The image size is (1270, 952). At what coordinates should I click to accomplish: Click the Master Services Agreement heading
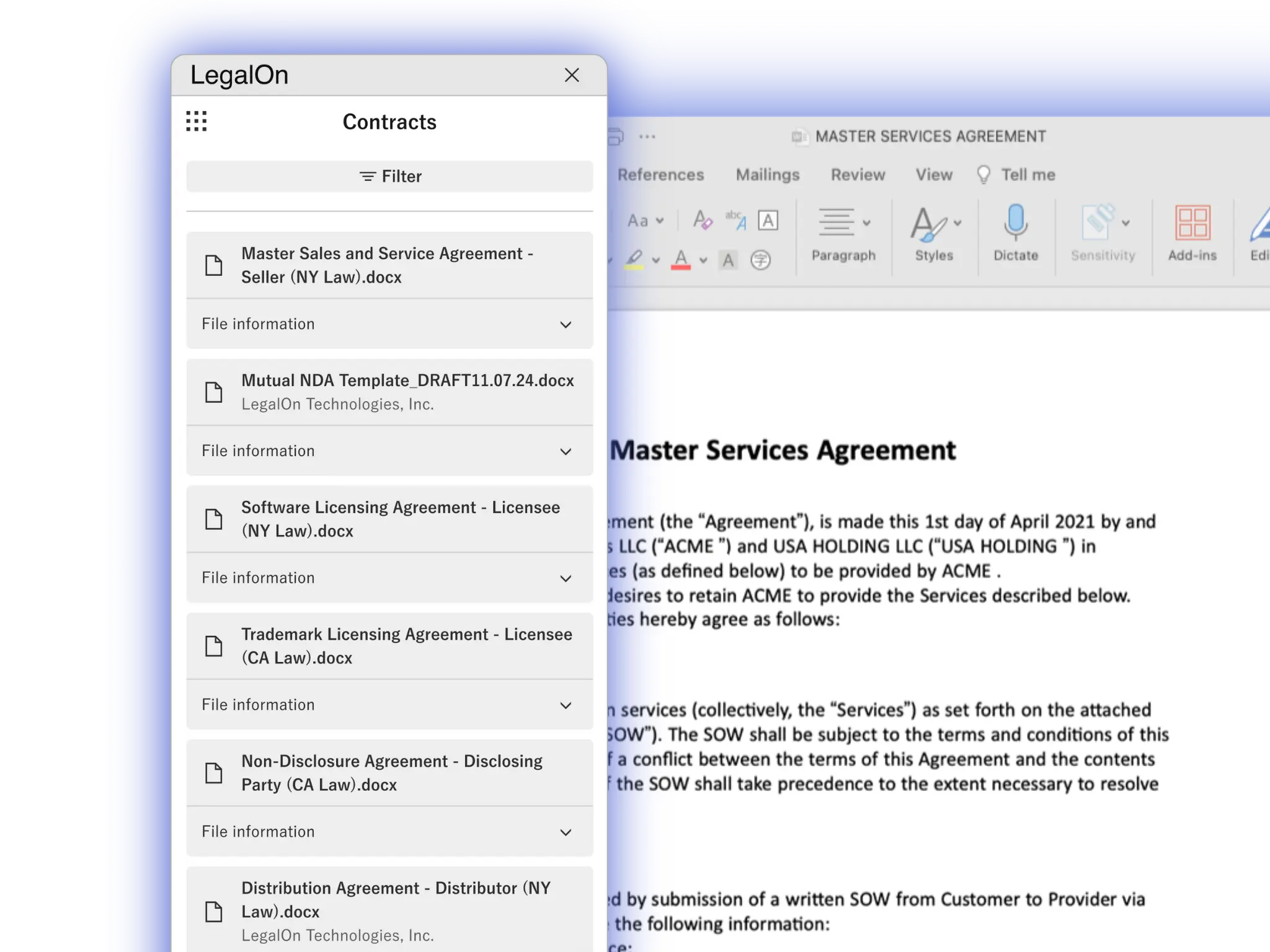(783, 451)
